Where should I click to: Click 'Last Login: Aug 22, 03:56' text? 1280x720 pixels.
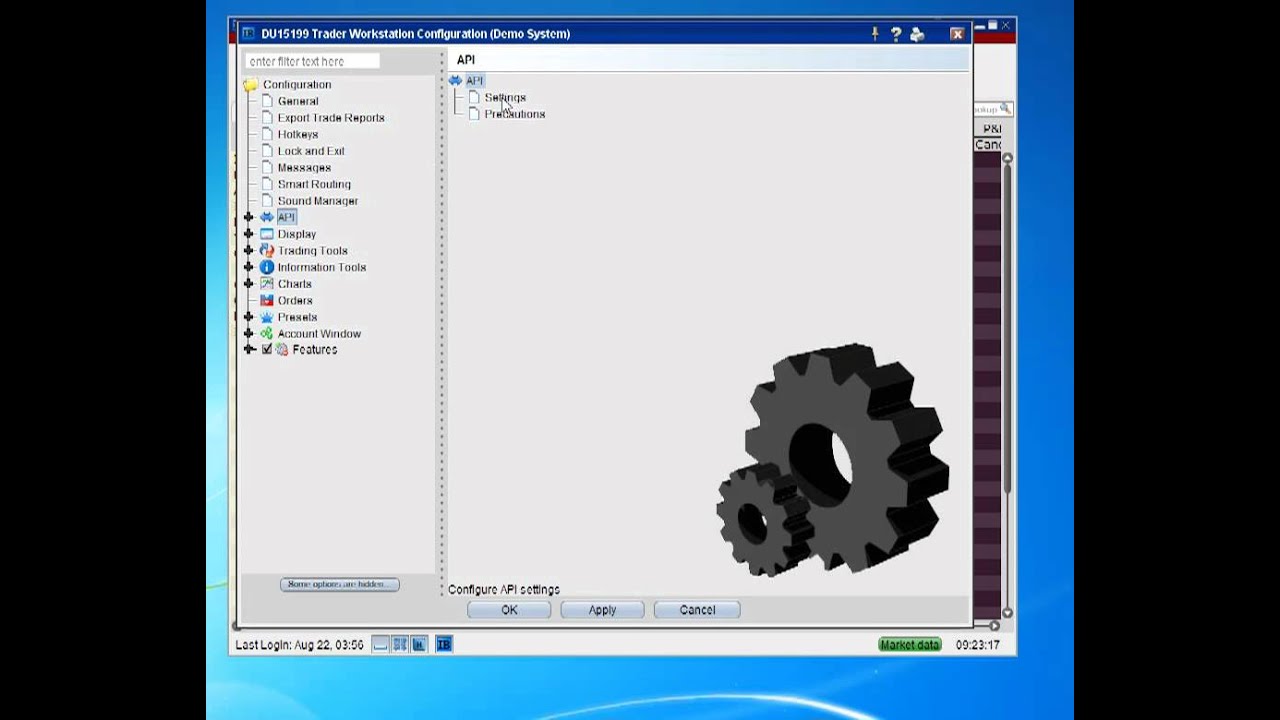299,645
